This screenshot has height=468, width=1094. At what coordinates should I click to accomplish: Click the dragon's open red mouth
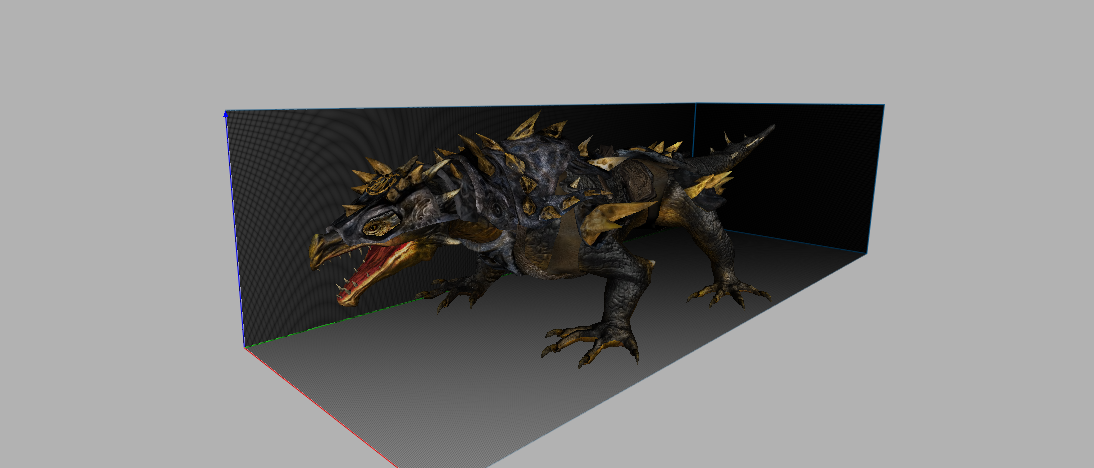(373, 269)
